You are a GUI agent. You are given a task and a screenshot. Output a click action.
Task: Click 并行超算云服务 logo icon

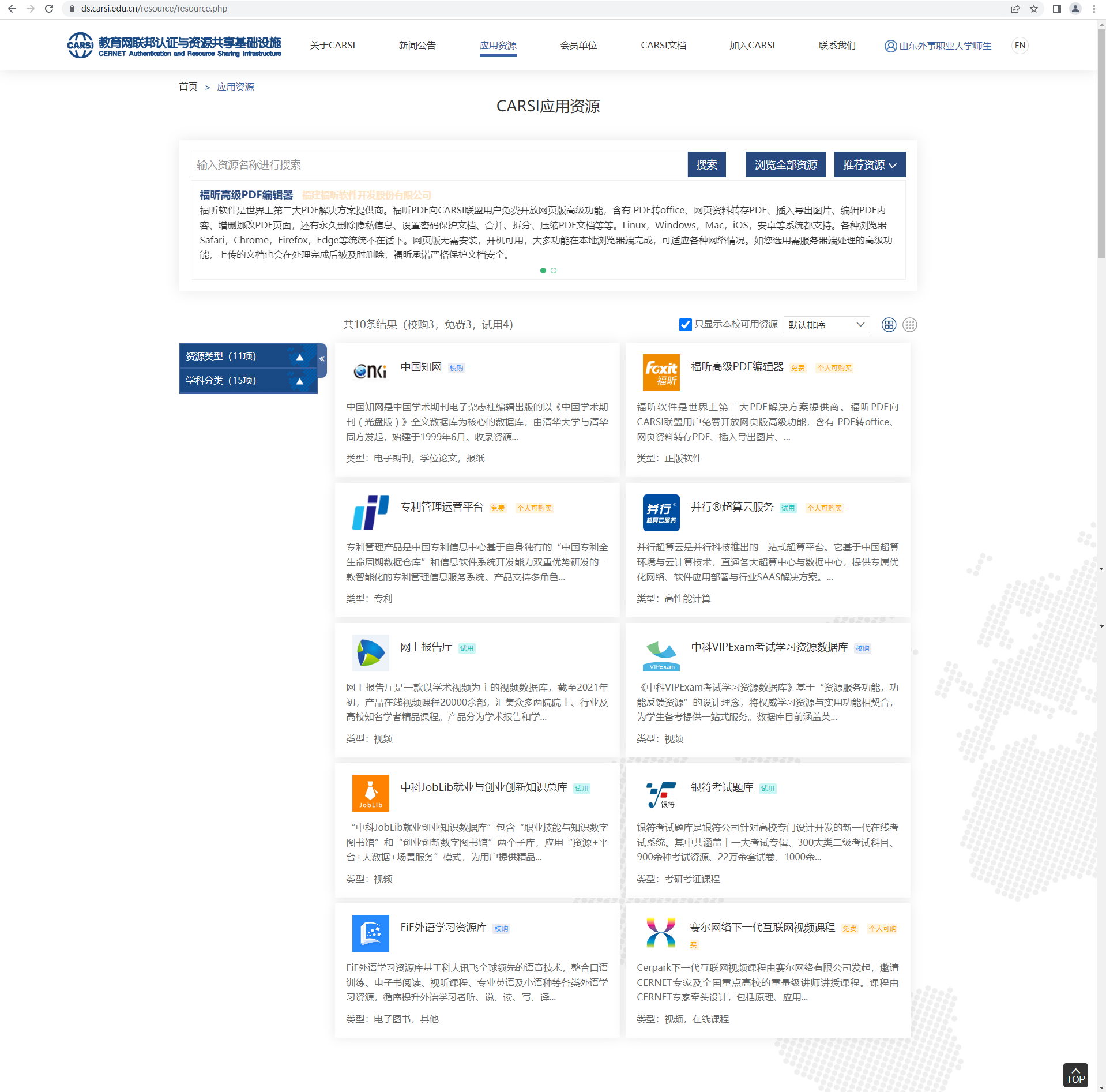[x=661, y=512]
